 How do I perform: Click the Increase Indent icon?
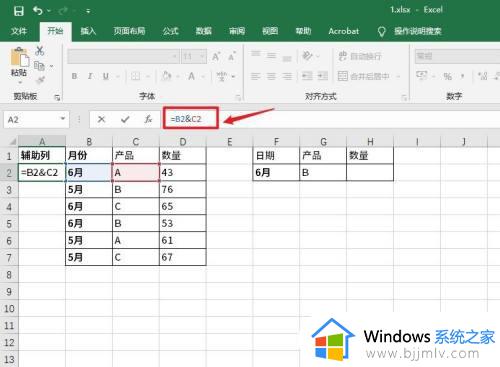(322, 76)
